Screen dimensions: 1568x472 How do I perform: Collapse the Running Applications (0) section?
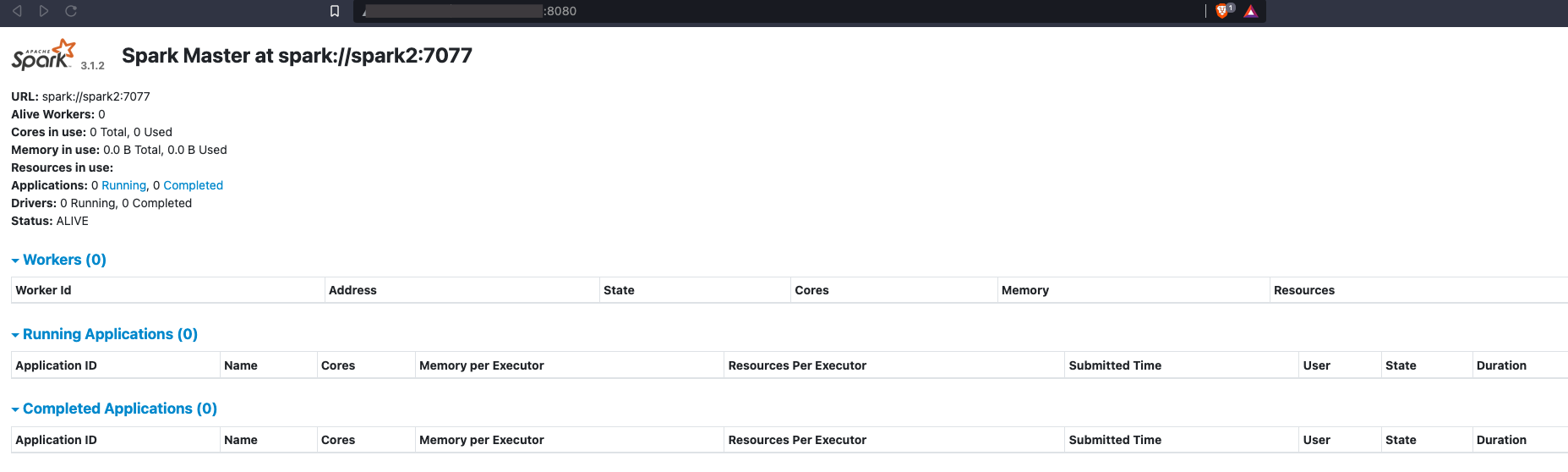tap(105, 334)
